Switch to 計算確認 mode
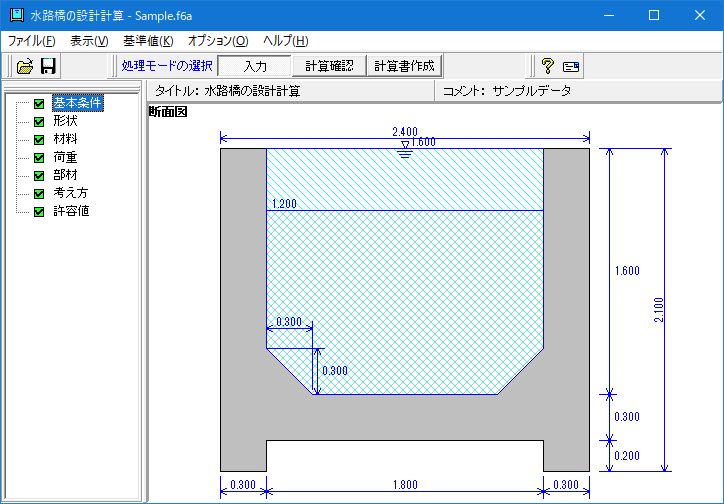 (329, 66)
